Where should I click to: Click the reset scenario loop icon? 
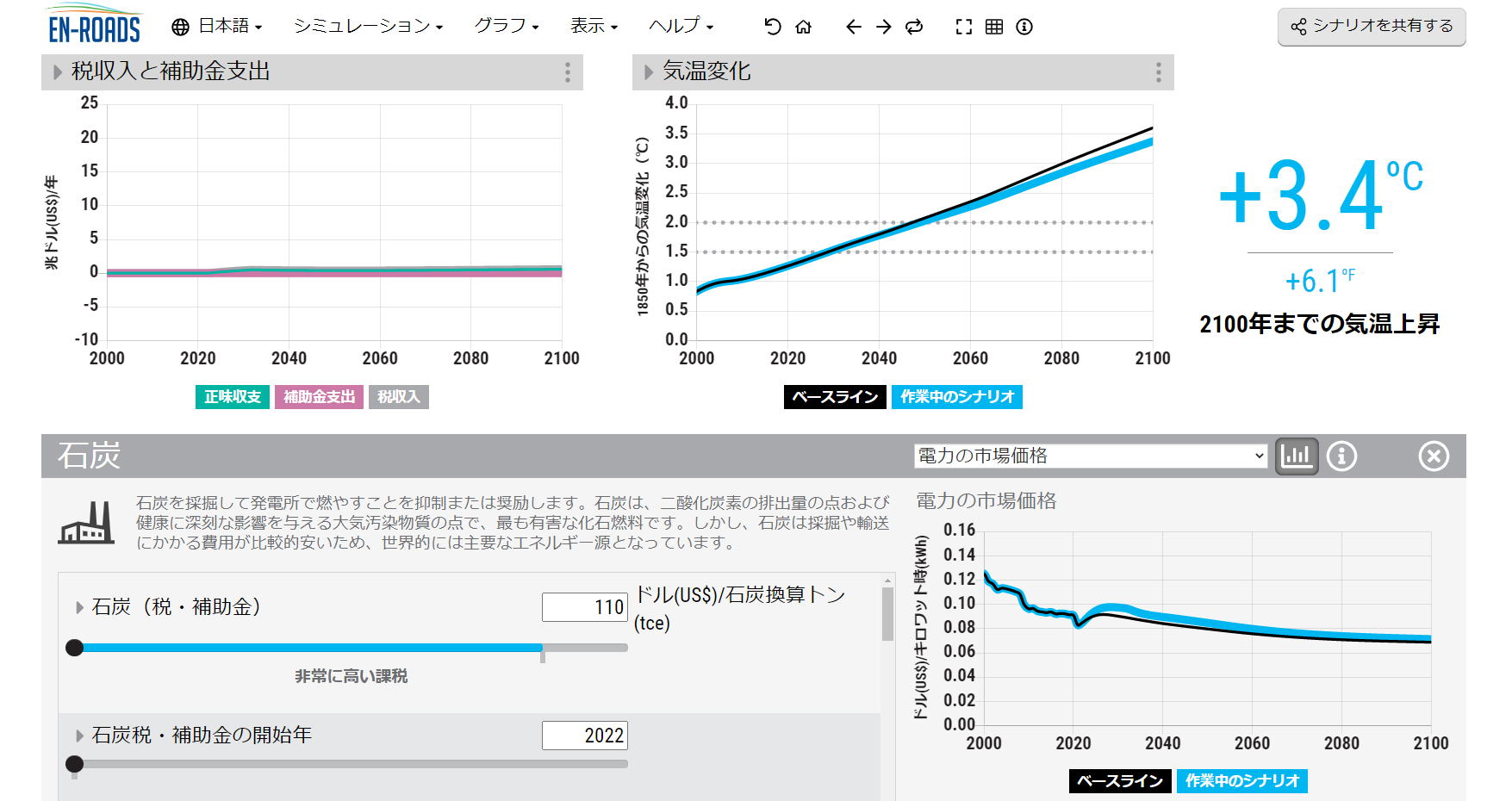[913, 27]
